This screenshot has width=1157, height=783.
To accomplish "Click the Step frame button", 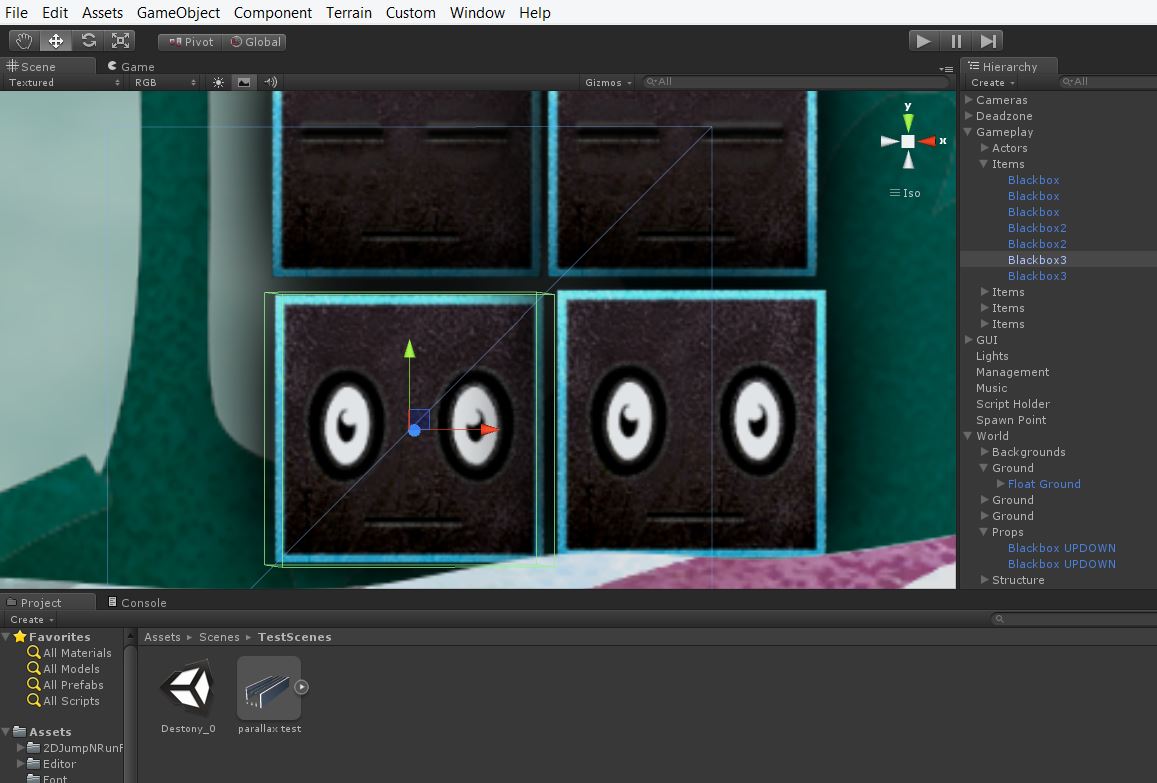I will [988, 40].
